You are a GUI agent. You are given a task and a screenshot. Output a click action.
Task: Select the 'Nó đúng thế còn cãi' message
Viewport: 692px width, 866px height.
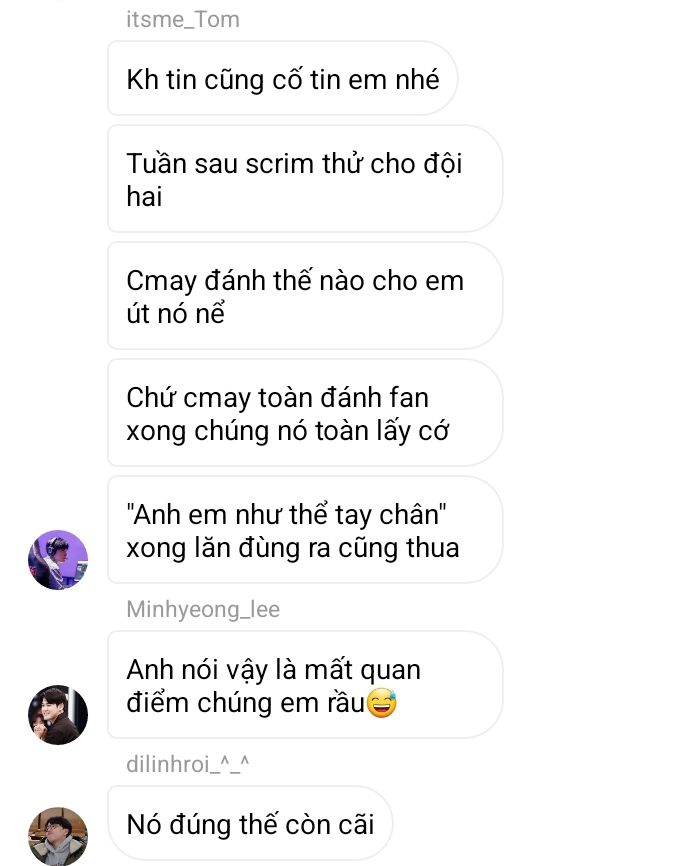pyautogui.click(x=250, y=823)
